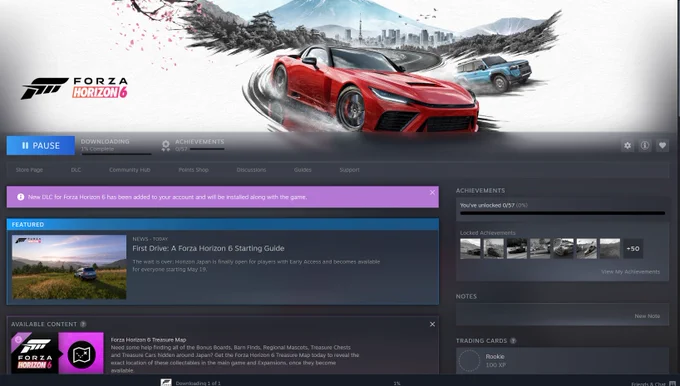Click the Forza Horizon 6 hero logo
Viewport: 680px width, 386px height.
click(x=75, y=88)
